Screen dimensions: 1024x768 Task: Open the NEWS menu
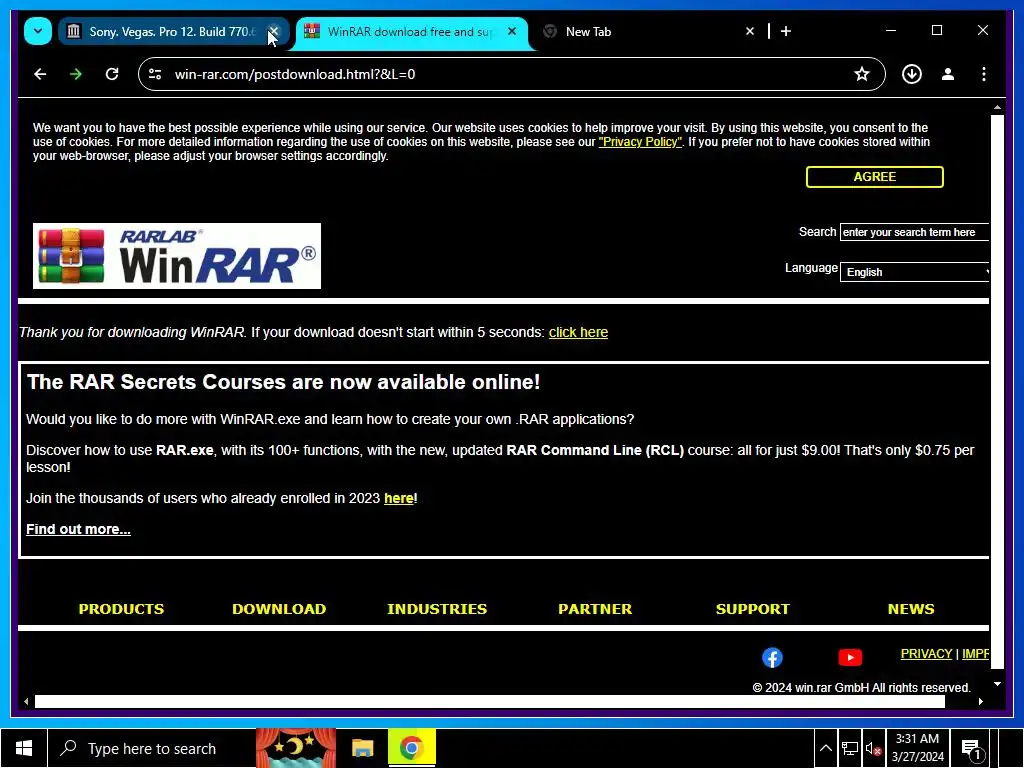pyautogui.click(x=911, y=609)
